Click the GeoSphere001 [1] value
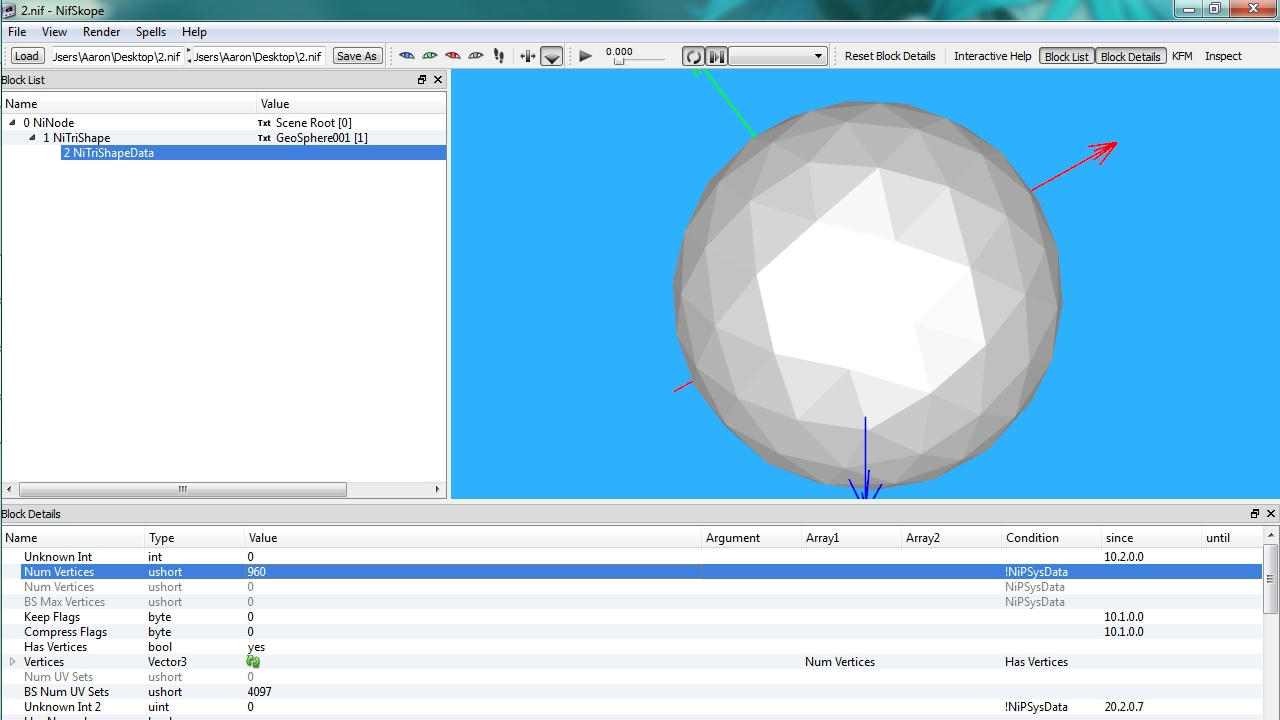1280x720 pixels. pyautogui.click(x=322, y=138)
